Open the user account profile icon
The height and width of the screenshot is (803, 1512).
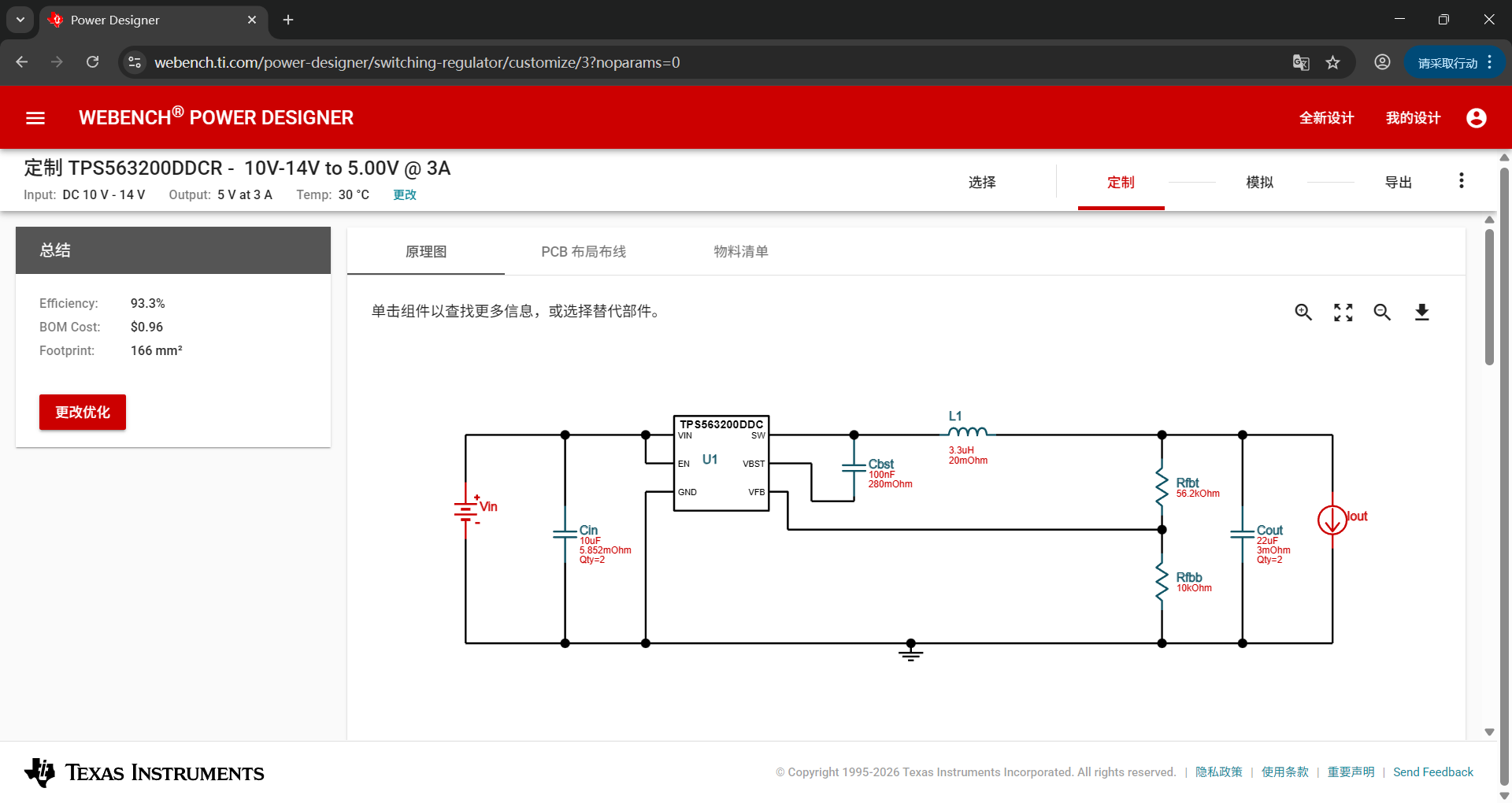coord(1477,118)
